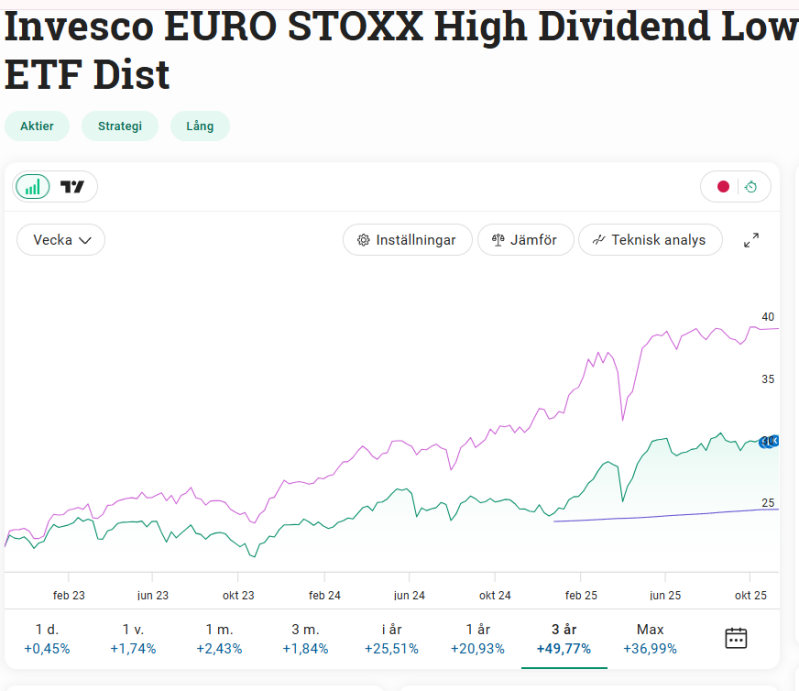Image resolution: width=799 pixels, height=691 pixels.
Task: Click the feb 25 axis label
Action: pyautogui.click(x=581, y=595)
